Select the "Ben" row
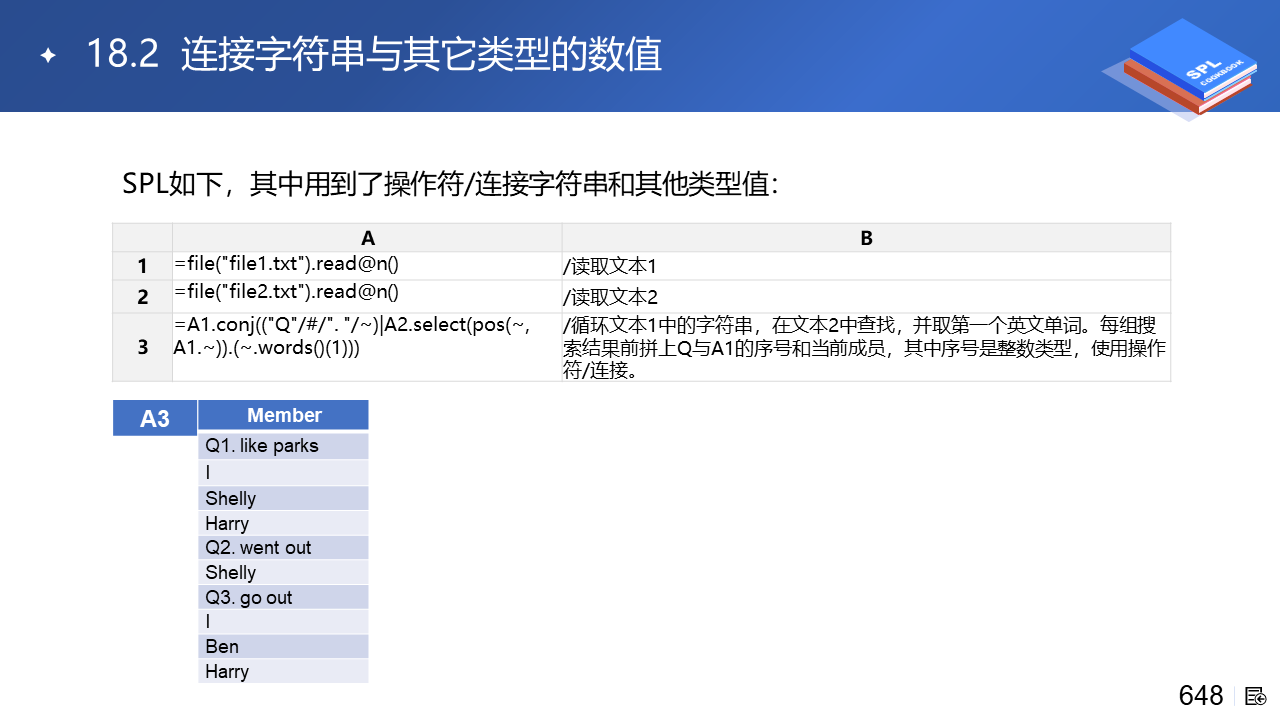Viewport: 1280px width, 720px height. point(284,646)
